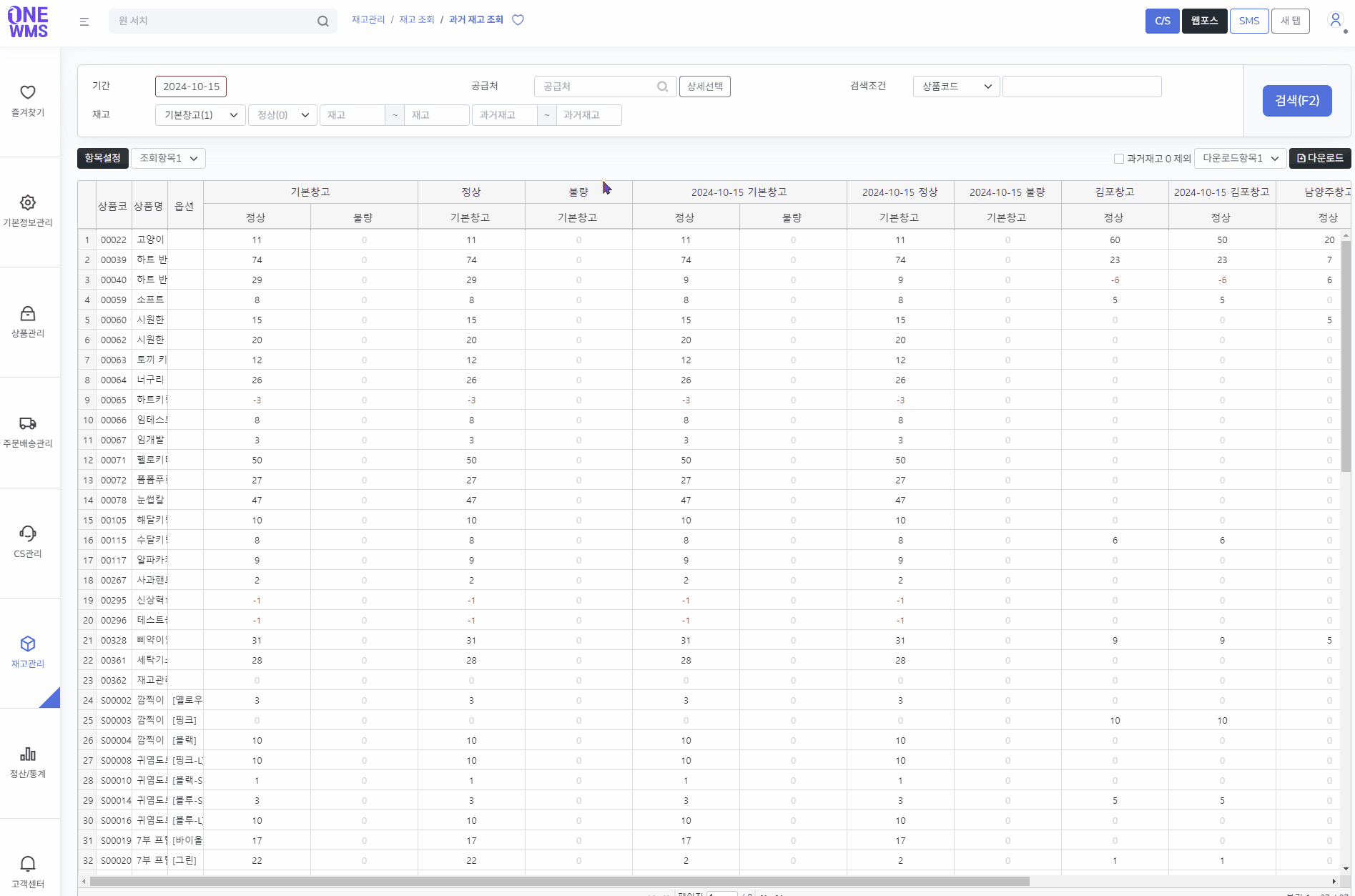Click option cell [핑크] in row S00003

(x=185, y=721)
